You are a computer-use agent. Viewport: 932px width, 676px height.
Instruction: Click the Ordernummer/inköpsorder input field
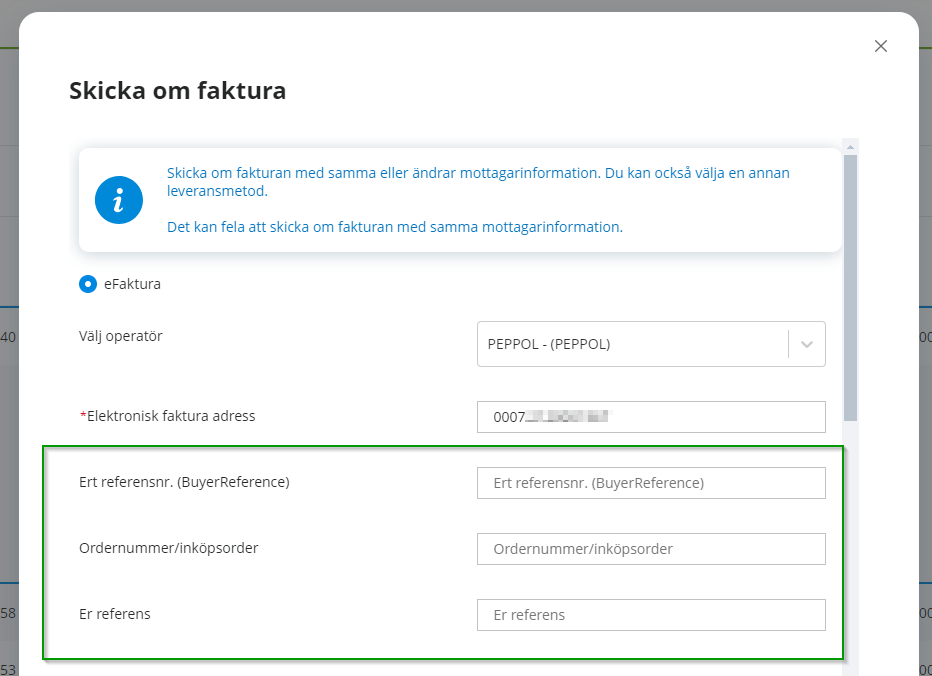tap(651, 549)
